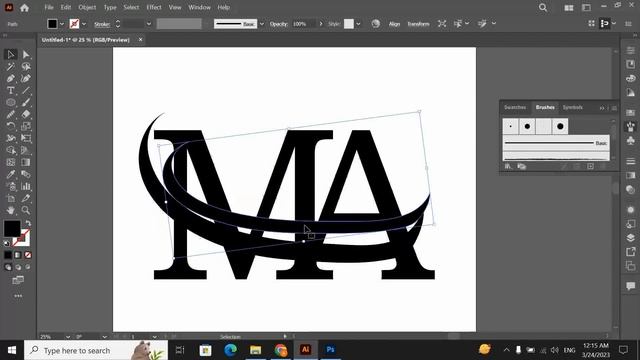Open the File menu
The height and width of the screenshot is (360, 640).
(49, 7)
